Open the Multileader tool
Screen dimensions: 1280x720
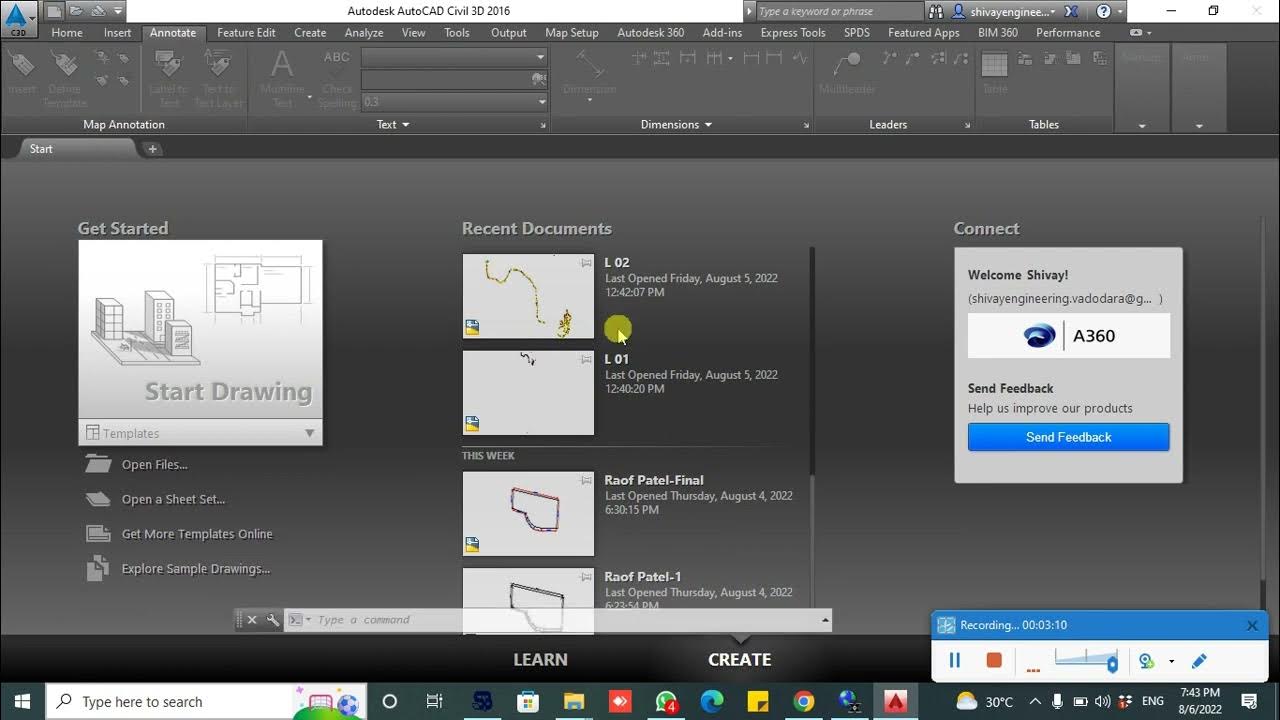coord(847,73)
